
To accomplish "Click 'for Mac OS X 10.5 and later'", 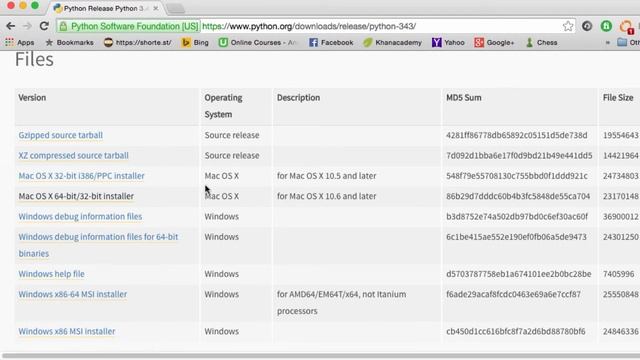I will (x=327, y=176).
